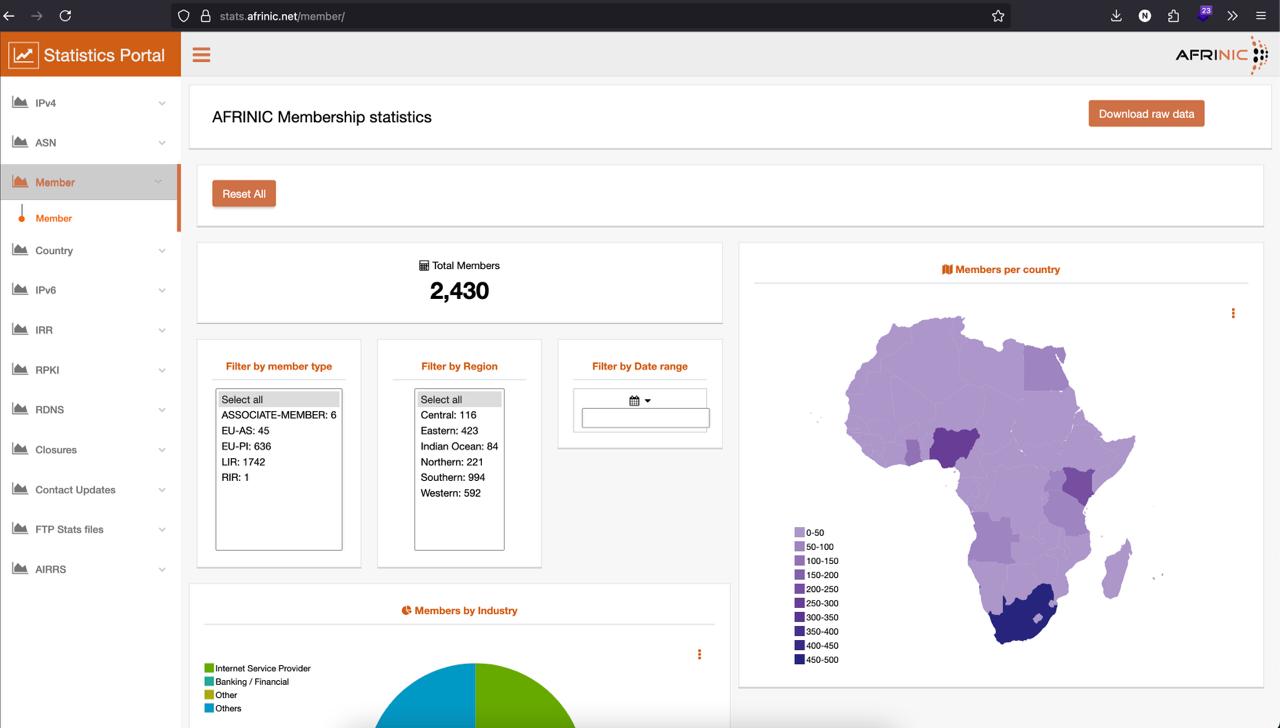Toggle the Internet Service Provider legend item

point(262,668)
